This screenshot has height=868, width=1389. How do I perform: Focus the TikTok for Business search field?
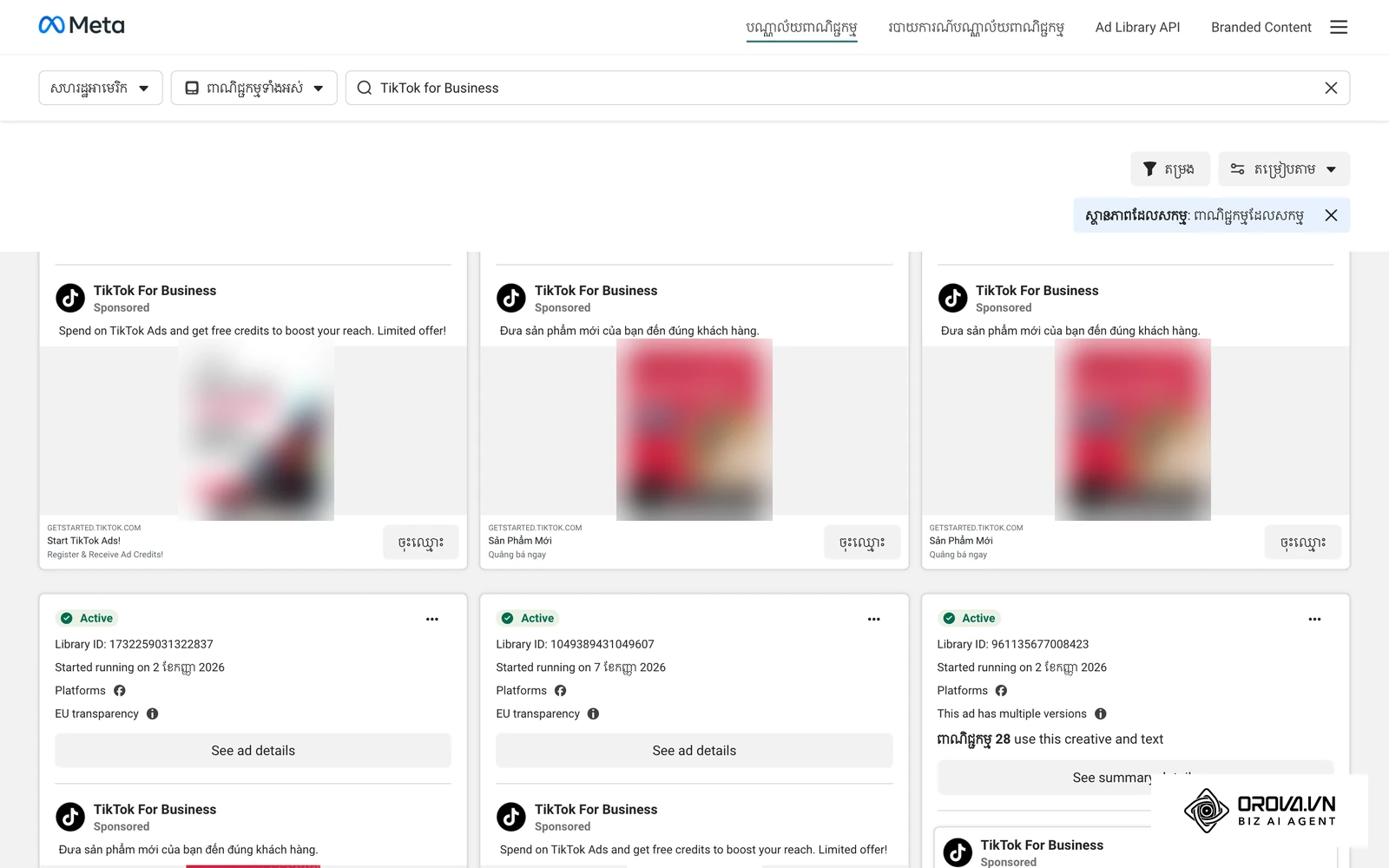tap(846, 88)
